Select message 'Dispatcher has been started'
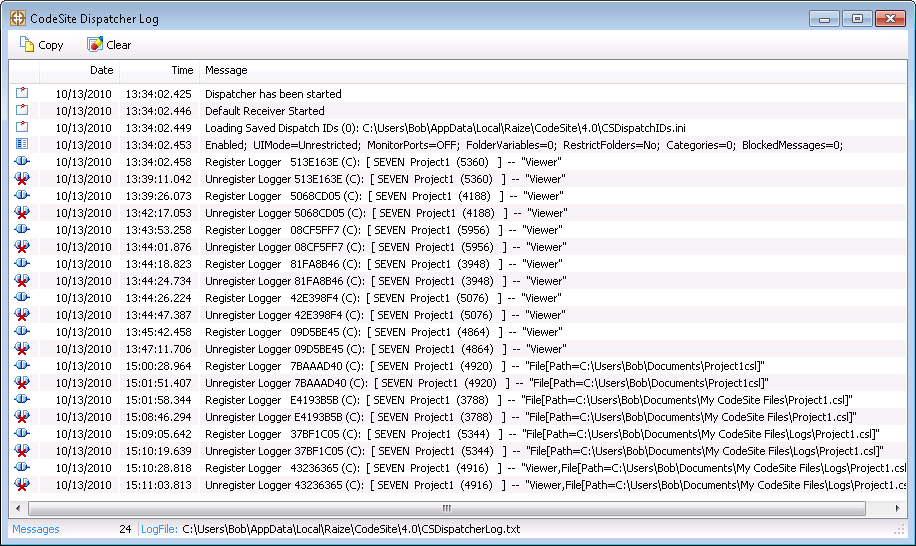The height and width of the screenshot is (546, 916). tap(273, 94)
